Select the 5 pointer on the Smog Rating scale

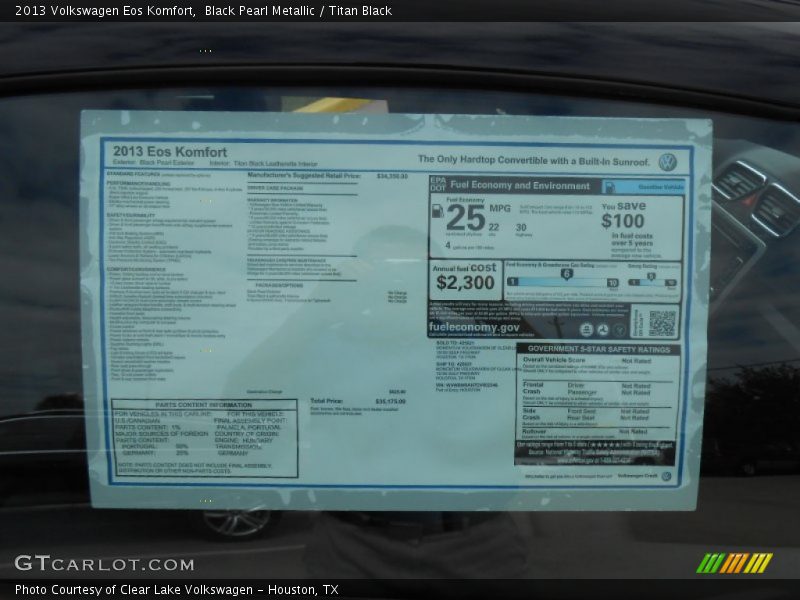point(651,274)
